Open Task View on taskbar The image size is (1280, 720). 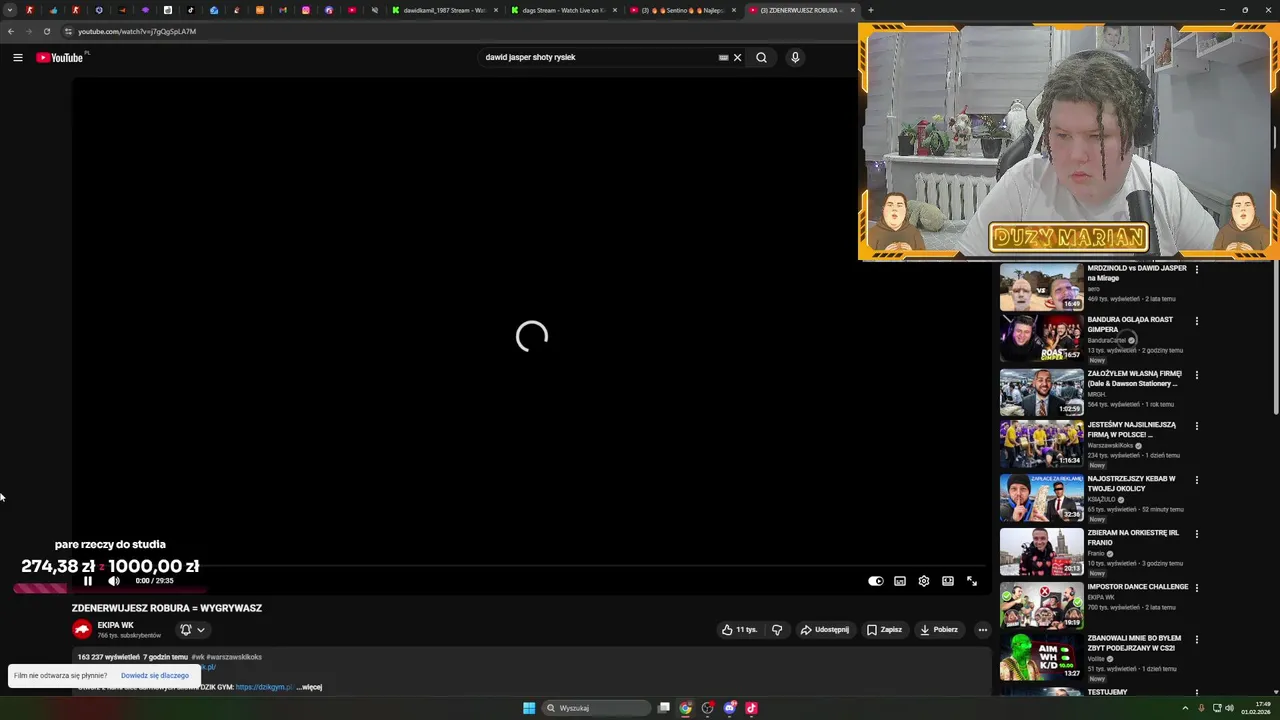point(663,708)
